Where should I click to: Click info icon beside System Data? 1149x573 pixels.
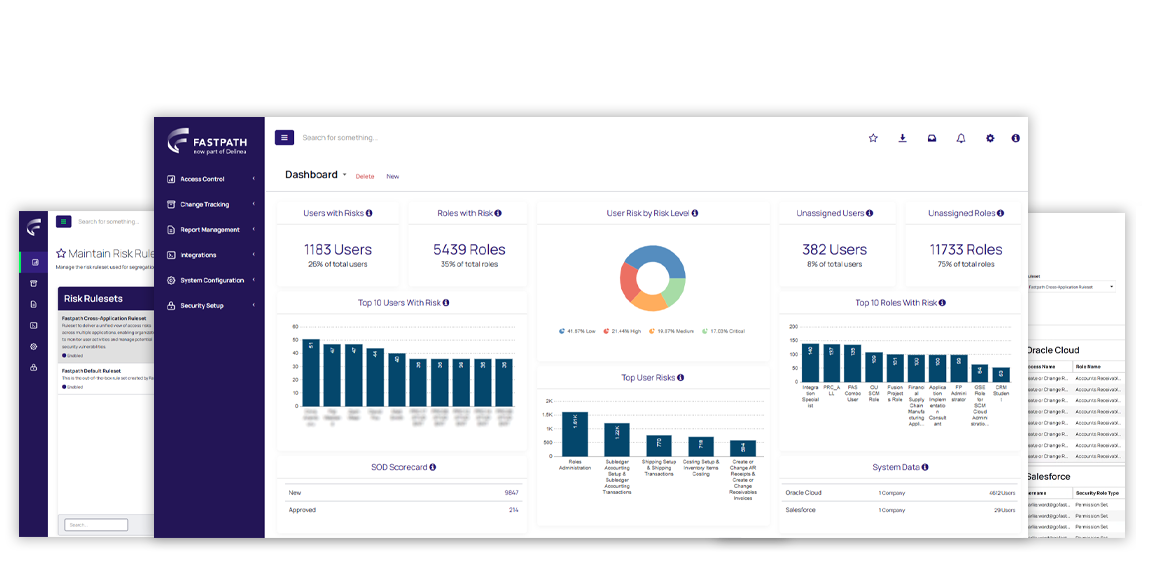[x=926, y=467]
